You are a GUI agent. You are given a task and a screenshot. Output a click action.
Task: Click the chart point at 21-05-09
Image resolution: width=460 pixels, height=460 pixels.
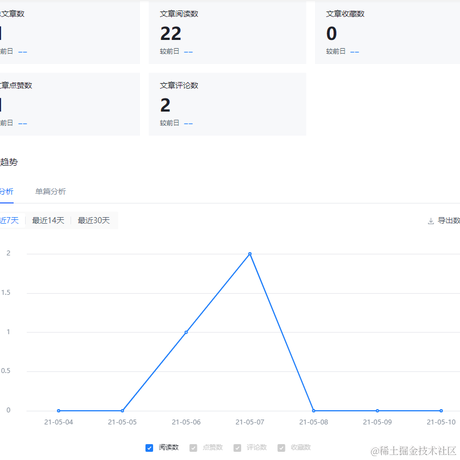coord(377,411)
